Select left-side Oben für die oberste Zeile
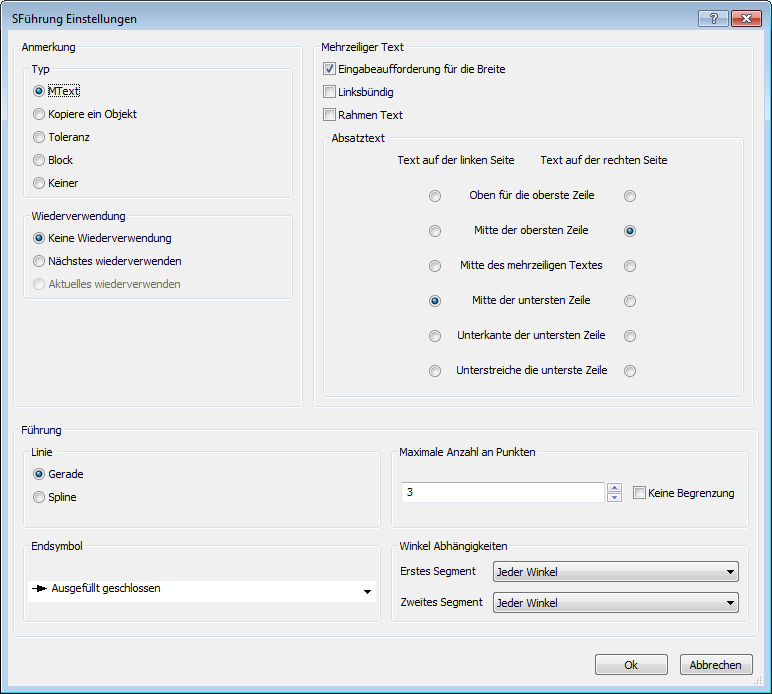This screenshot has width=772, height=694. 435,196
